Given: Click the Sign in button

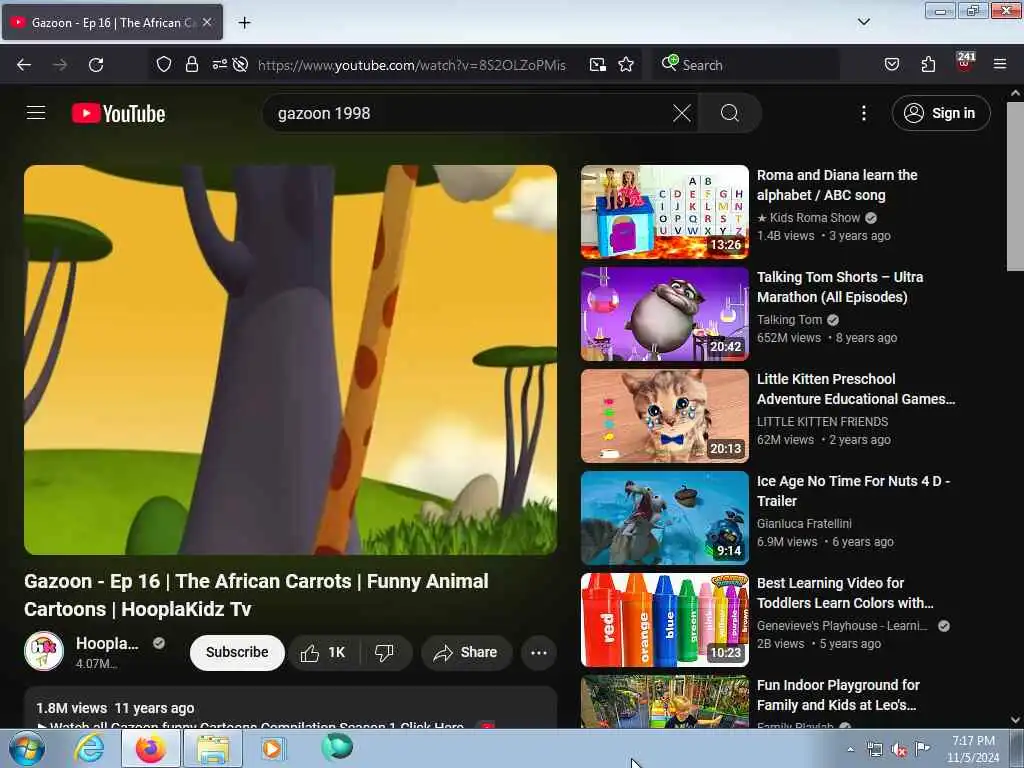Looking at the screenshot, I should click(x=940, y=113).
